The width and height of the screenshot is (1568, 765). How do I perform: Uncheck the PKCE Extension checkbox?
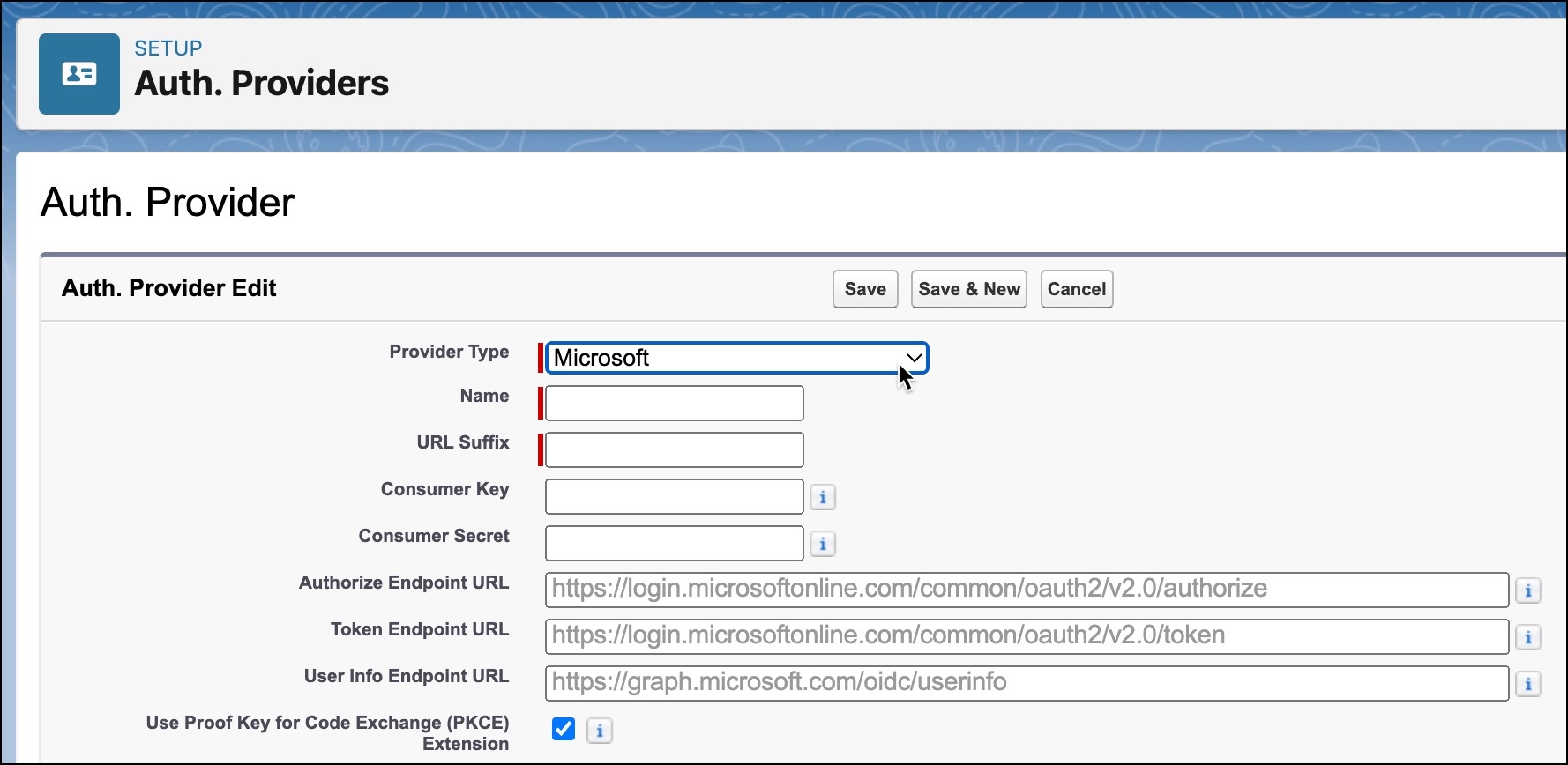pos(564,729)
